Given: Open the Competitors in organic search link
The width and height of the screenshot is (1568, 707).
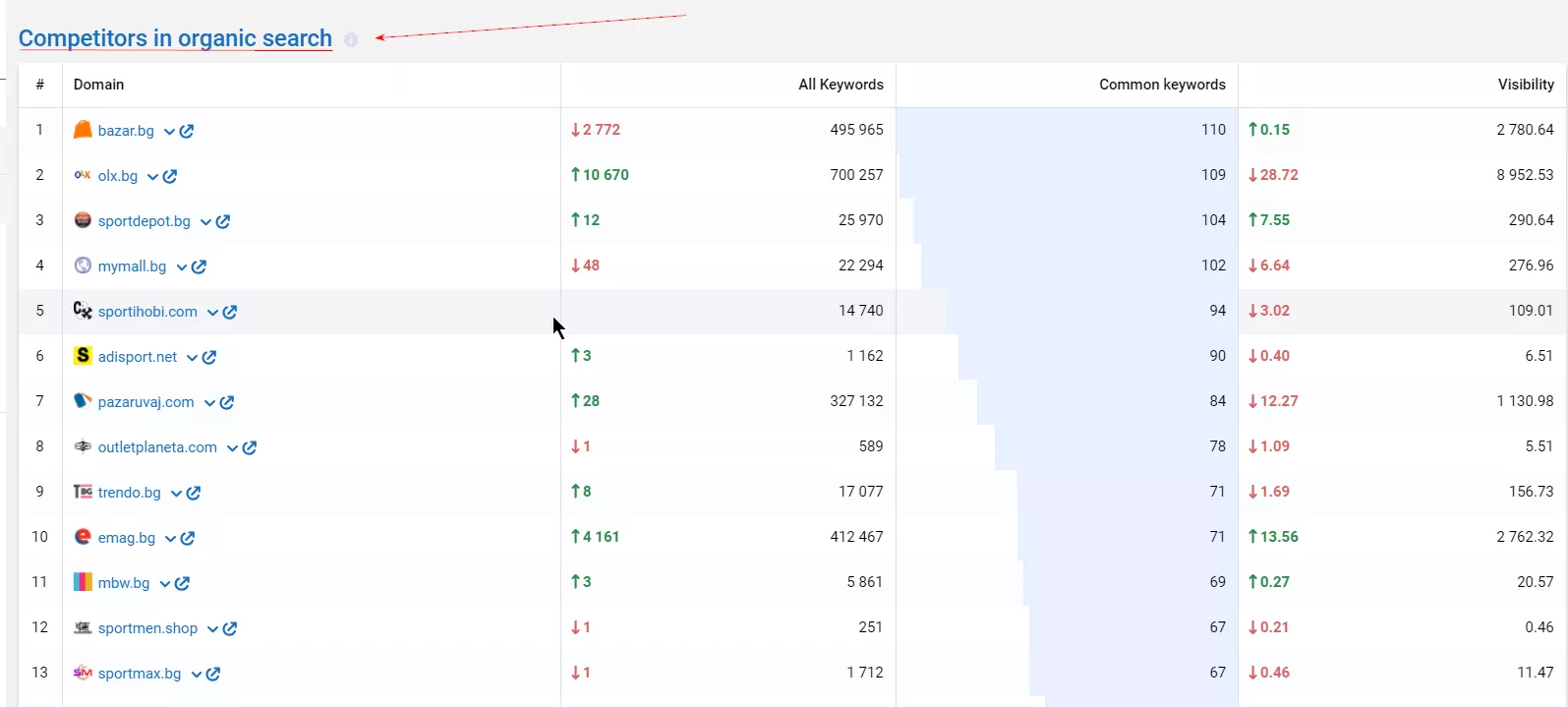Looking at the screenshot, I should tap(175, 38).
